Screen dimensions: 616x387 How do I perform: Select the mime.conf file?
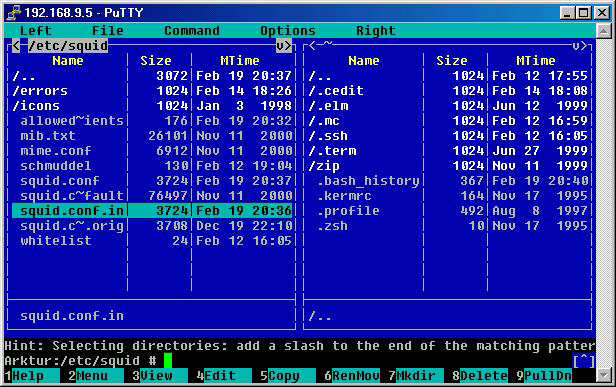(152, 150)
